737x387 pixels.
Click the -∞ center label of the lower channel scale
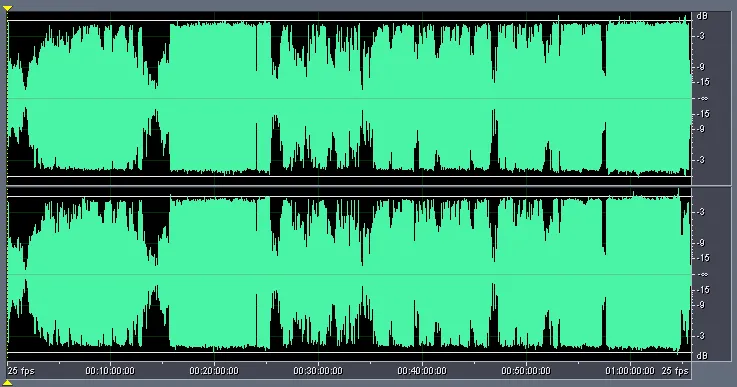tap(704, 275)
